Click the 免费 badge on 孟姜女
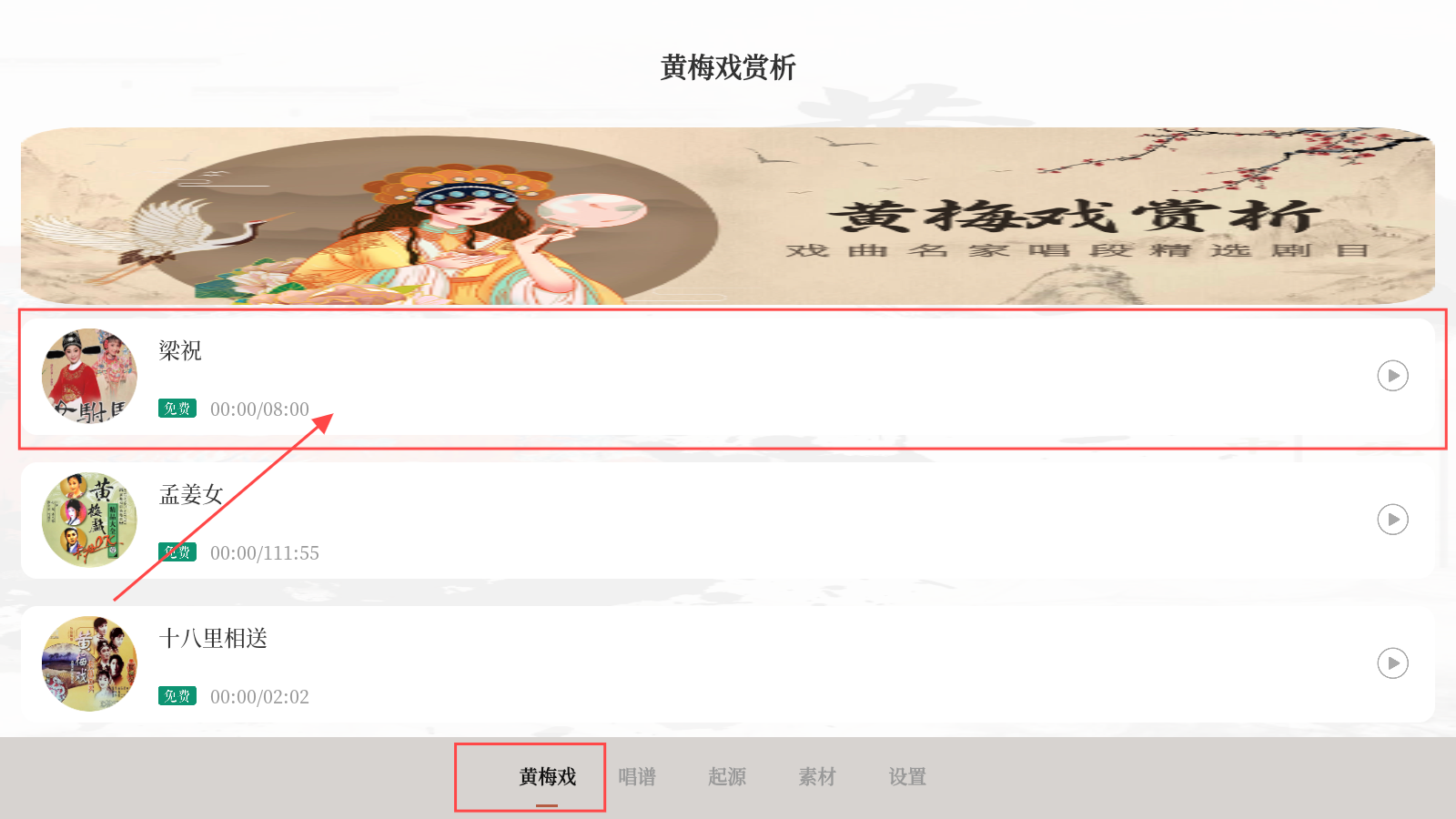Image resolution: width=1456 pixels, height=819 pixels. (x=177, y=552)
